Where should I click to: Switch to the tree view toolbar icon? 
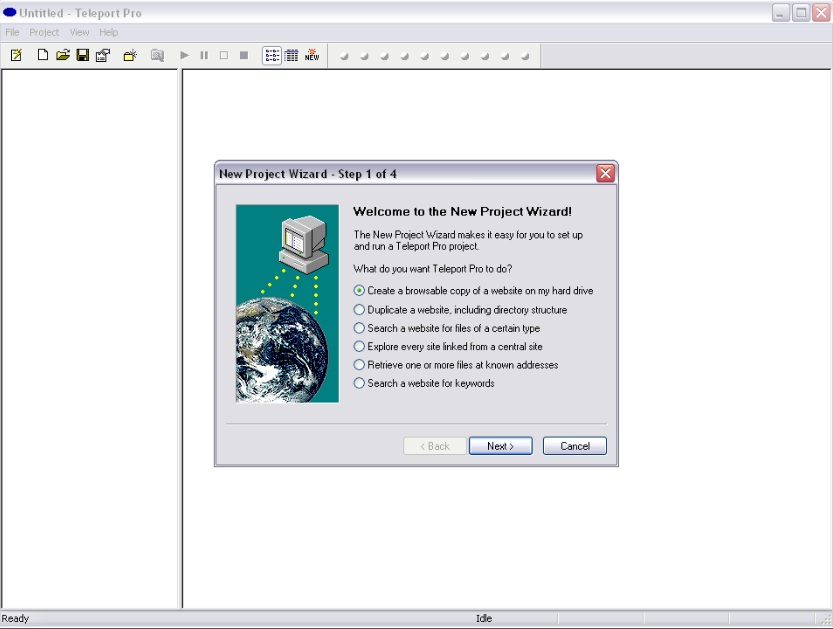click(271, 55)
